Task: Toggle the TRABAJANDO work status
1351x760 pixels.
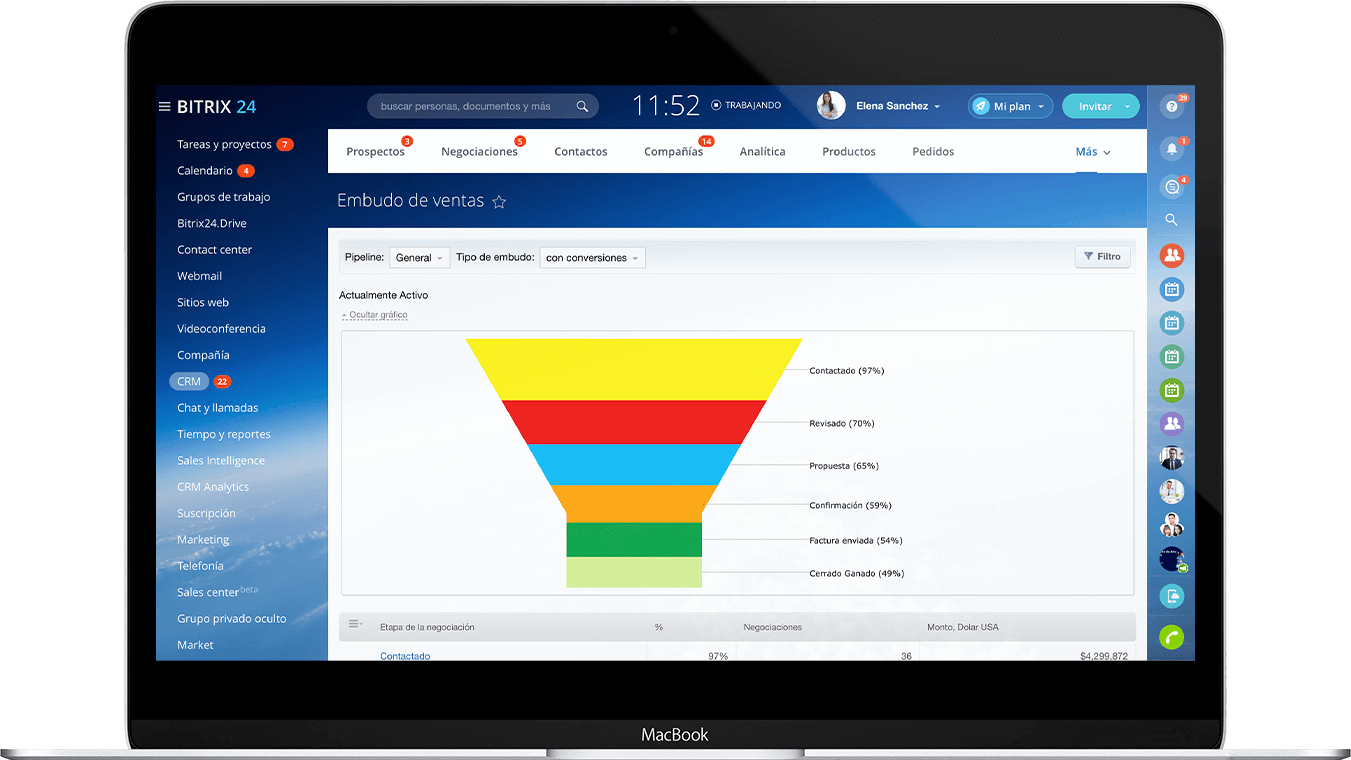Action: point(746,105)
